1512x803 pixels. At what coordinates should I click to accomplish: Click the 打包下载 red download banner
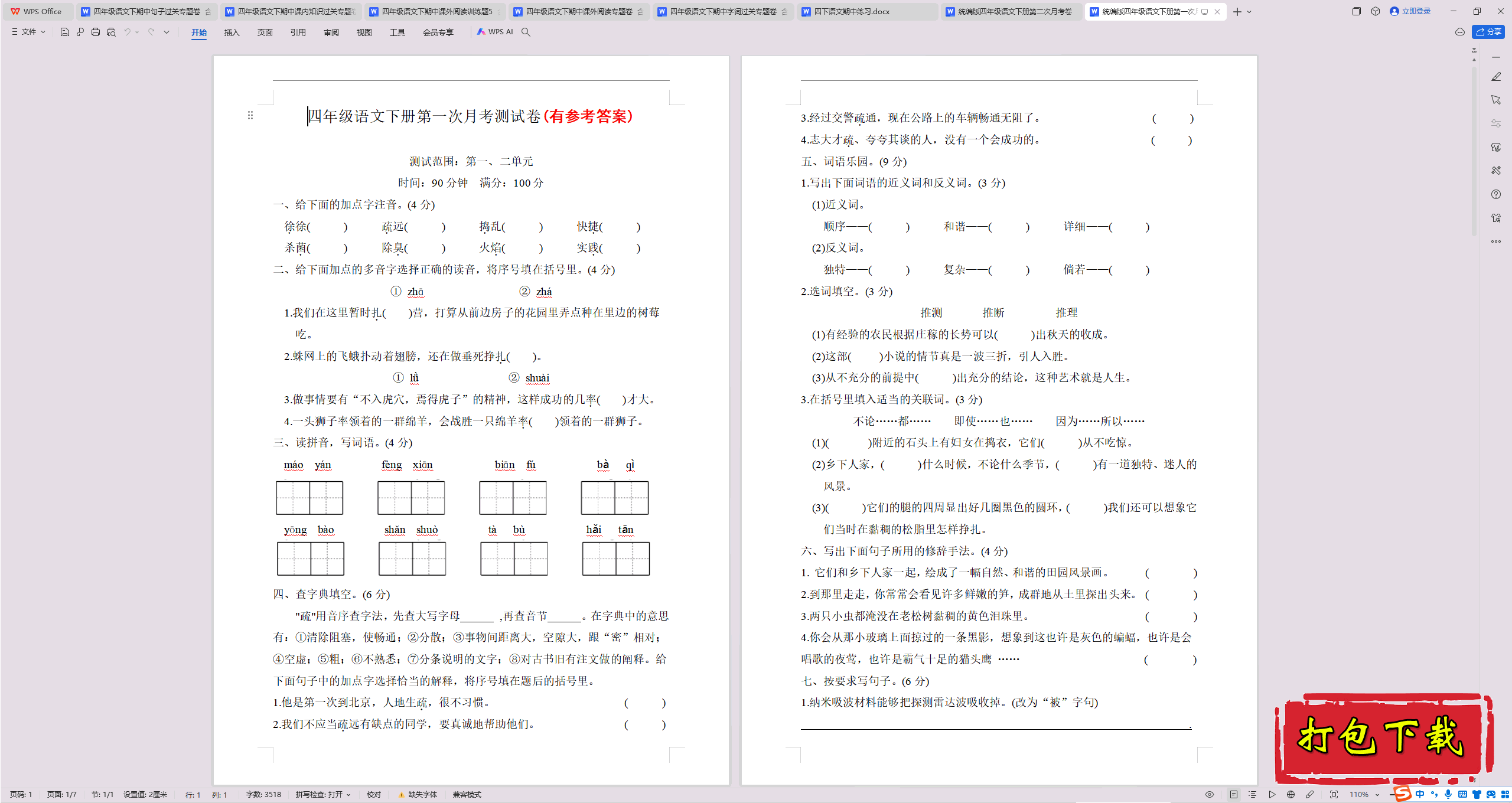(x=1383, y=738)
